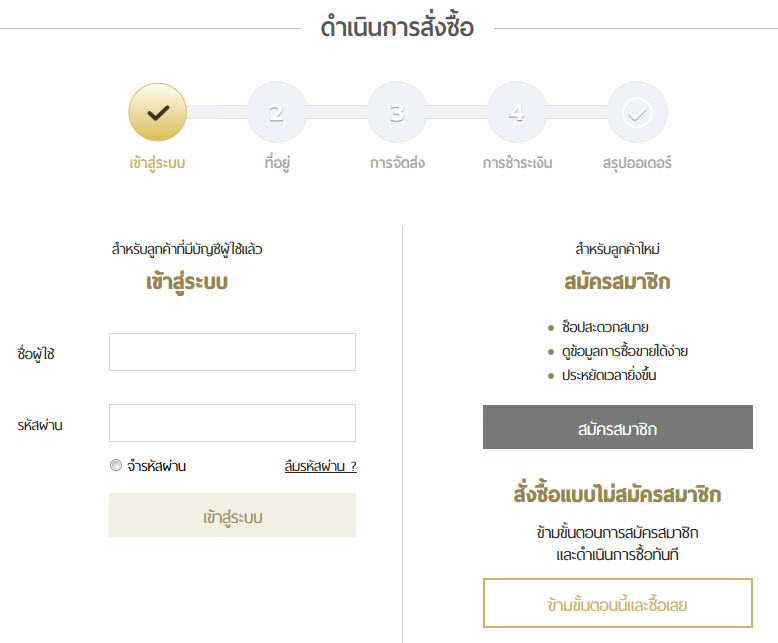Viewport: 778px width, 643px height.
Task: Click the gold checkmark step one circle
Action: [x=158, y=112]
